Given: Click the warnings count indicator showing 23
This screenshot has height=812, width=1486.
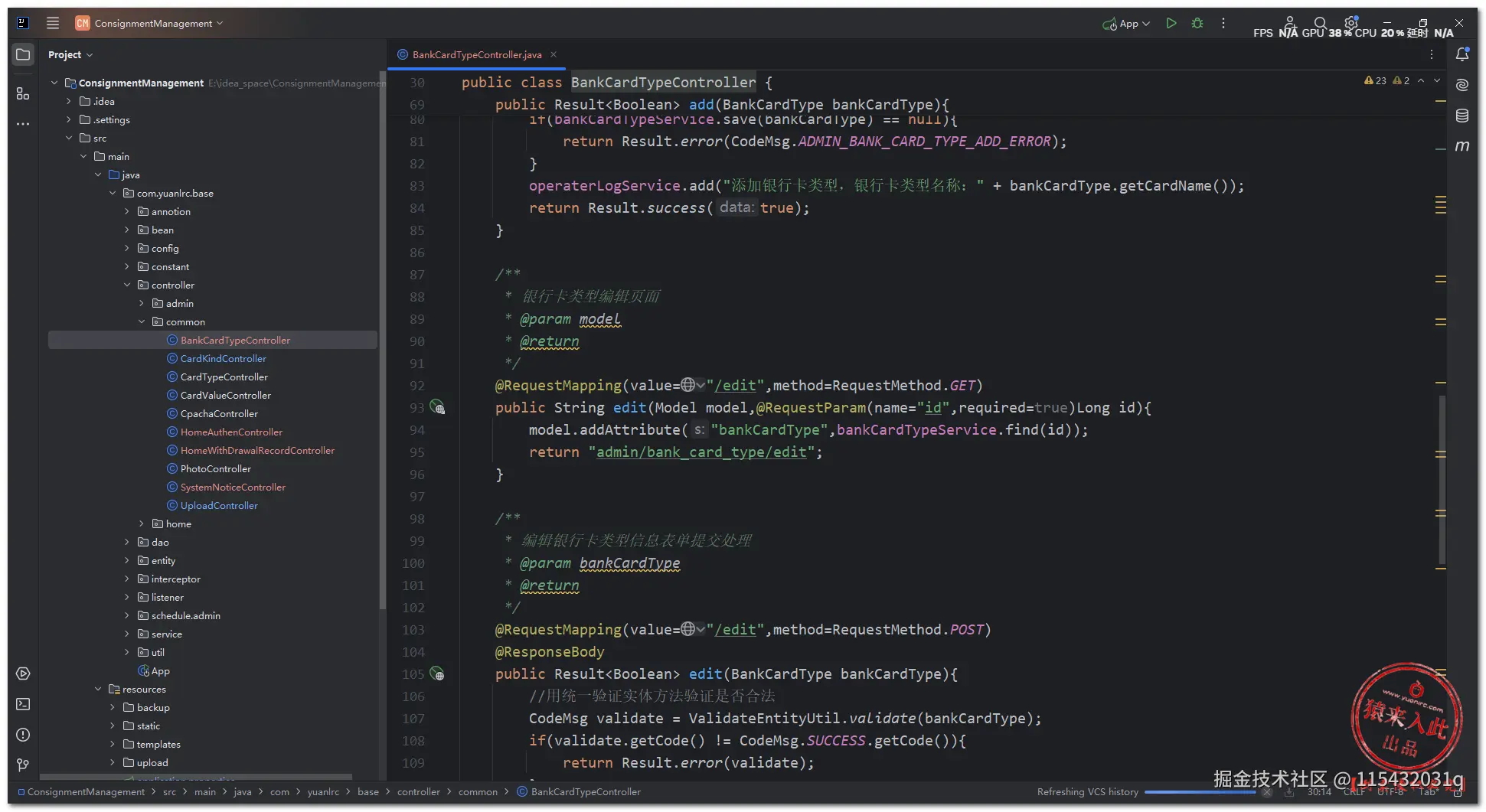Looking at the screenshot, I should pos(1375,80).
